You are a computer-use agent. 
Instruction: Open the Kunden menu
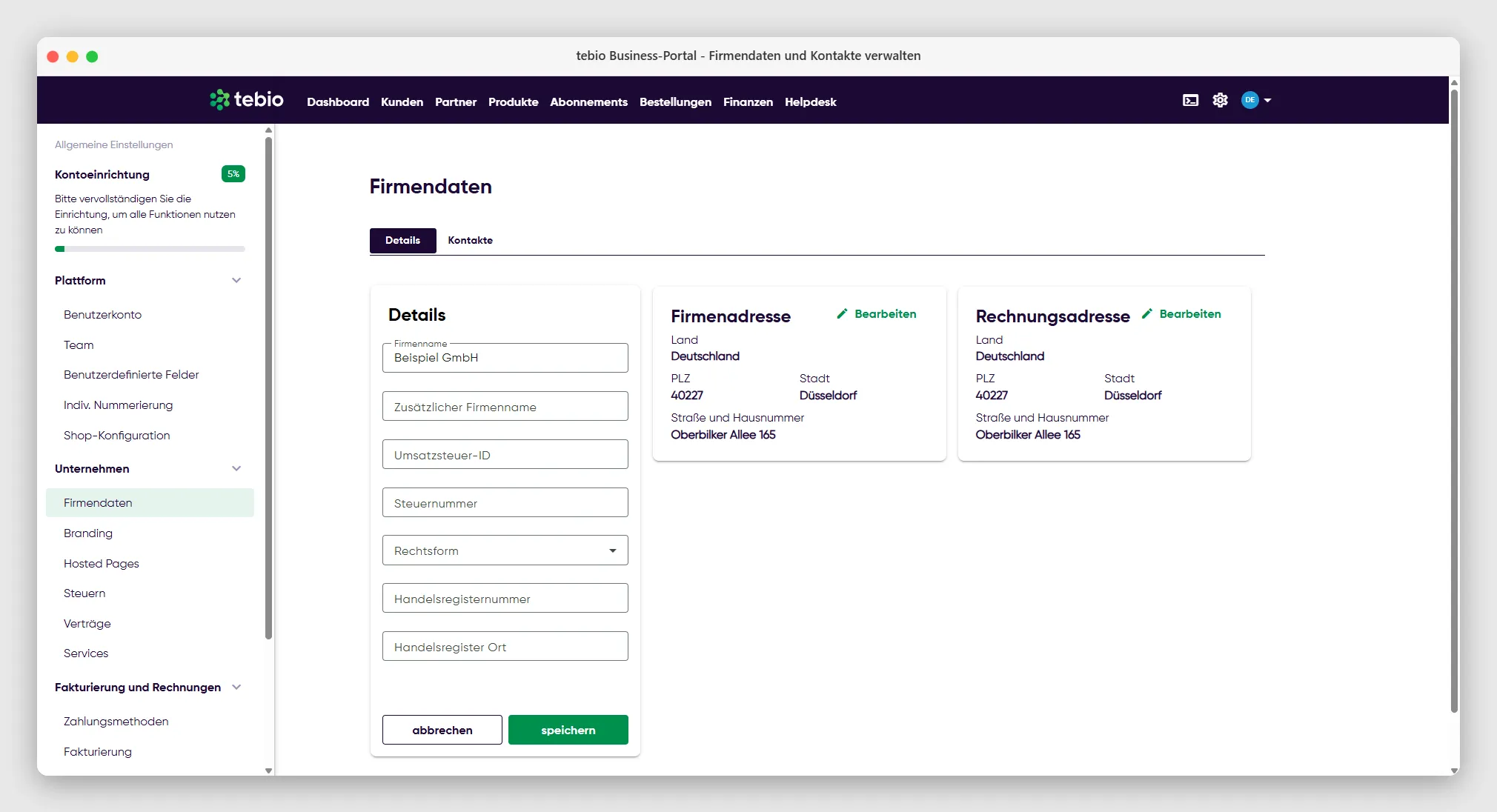click(x=402, y=101)
